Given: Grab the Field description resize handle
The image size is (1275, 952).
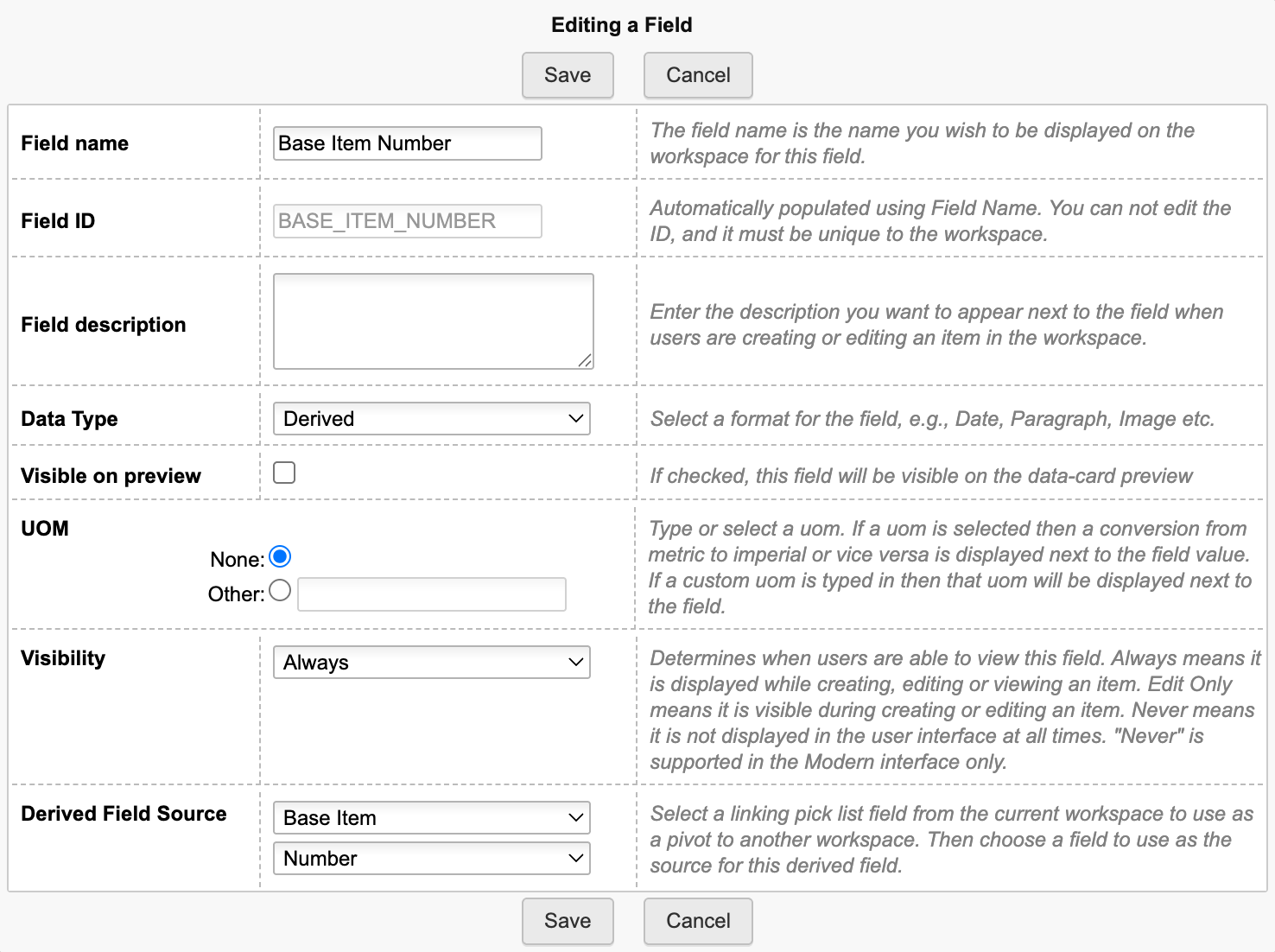Looking at the screenshot, I should pyautogui.click(x=586, y=360).
